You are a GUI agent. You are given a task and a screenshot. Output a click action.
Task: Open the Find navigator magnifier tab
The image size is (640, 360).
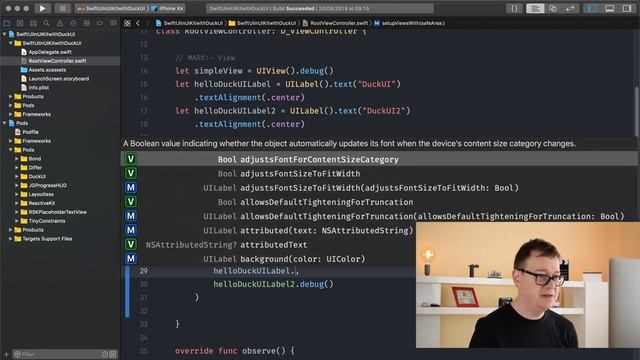[47, 23]
